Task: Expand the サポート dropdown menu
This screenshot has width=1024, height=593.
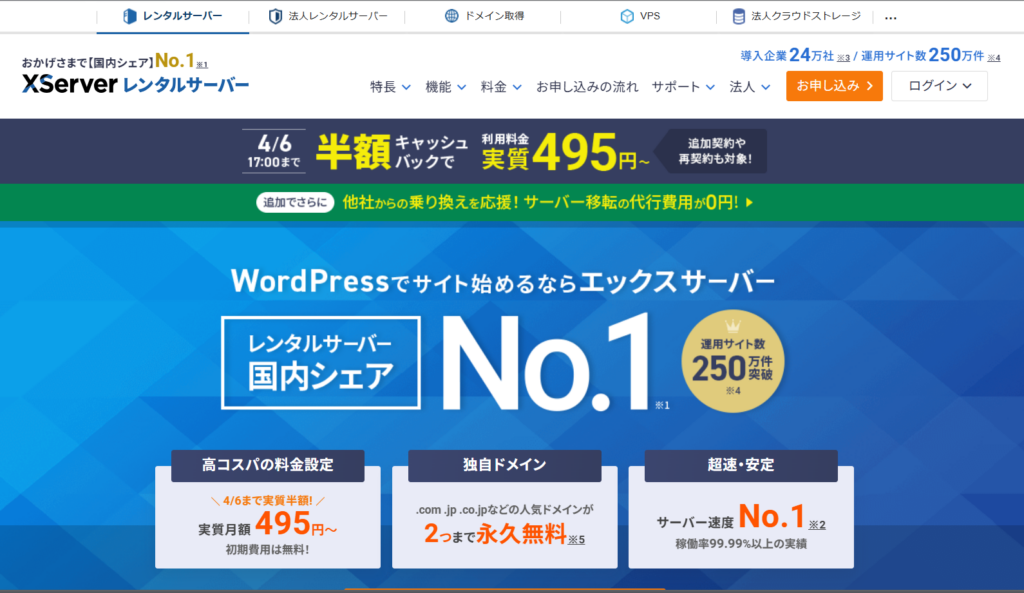Action: 683,87
